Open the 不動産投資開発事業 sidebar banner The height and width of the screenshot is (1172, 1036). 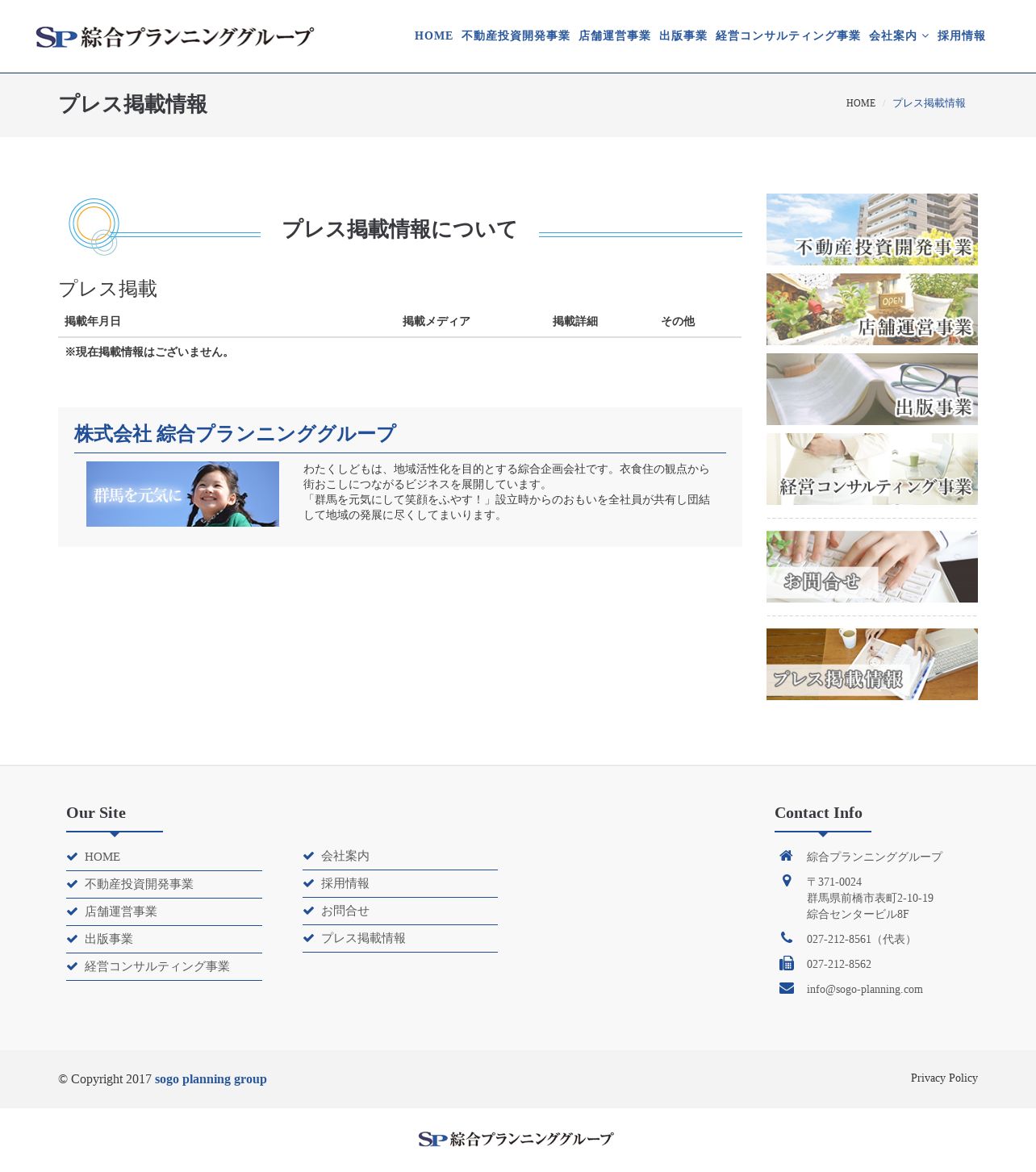pyautogui.click(x=872, y=229)
